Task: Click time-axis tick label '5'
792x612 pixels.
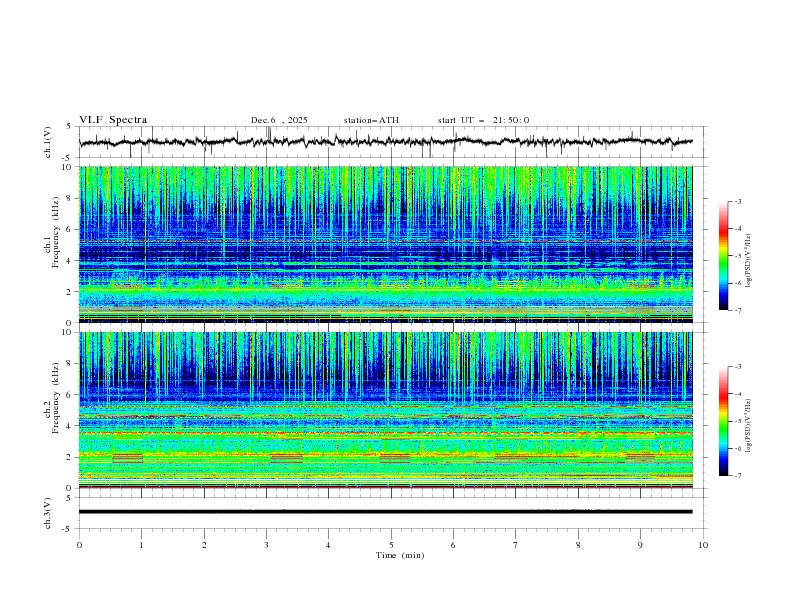Action: tap(391, 545)
